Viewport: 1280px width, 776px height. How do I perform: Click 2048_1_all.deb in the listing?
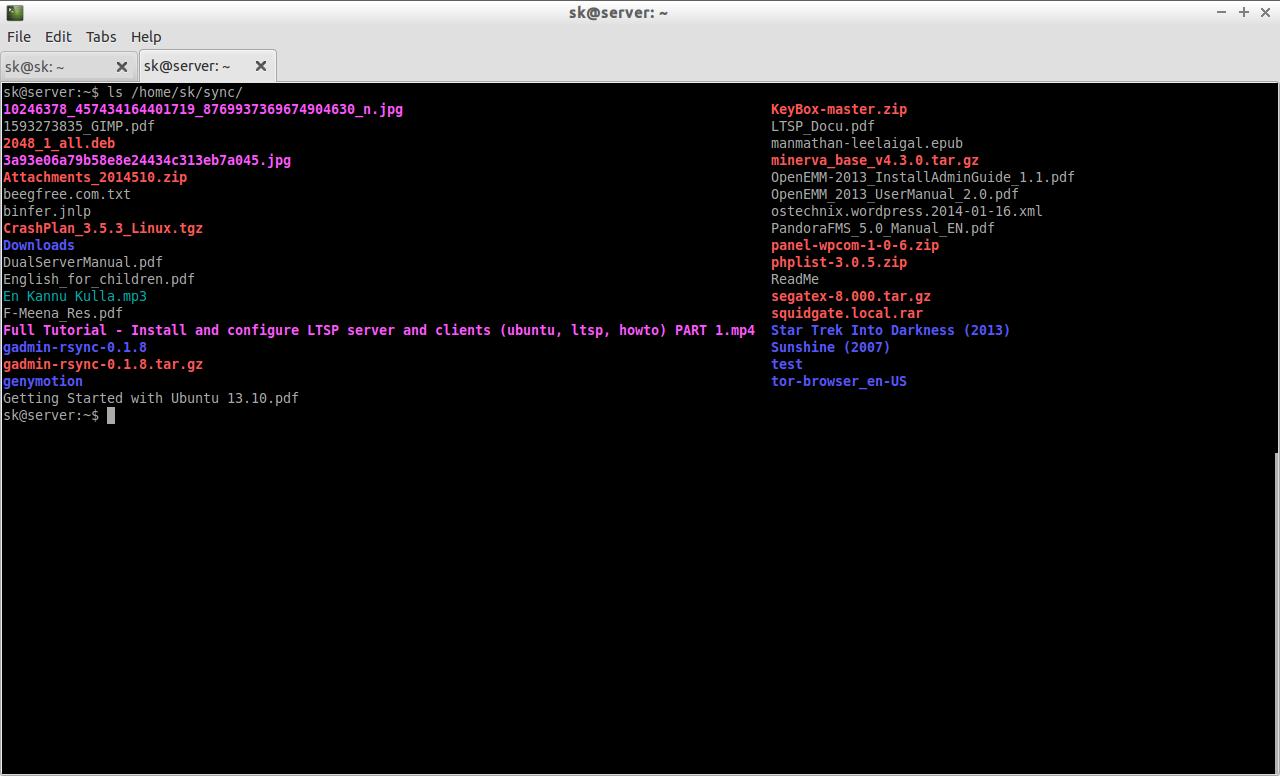[59, 143]
